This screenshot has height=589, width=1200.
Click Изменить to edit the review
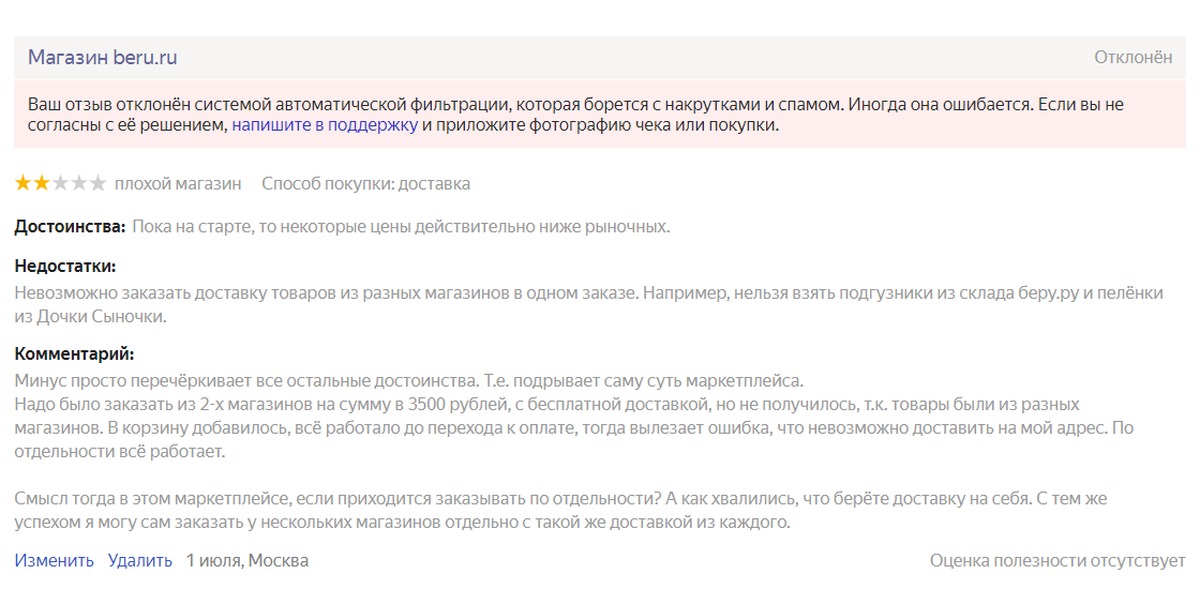click(x=54, y=560)
